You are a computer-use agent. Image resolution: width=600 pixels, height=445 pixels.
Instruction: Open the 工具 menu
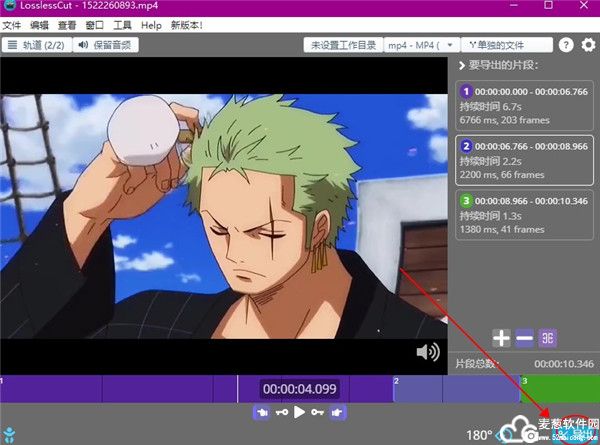click(x=122, y=25)
